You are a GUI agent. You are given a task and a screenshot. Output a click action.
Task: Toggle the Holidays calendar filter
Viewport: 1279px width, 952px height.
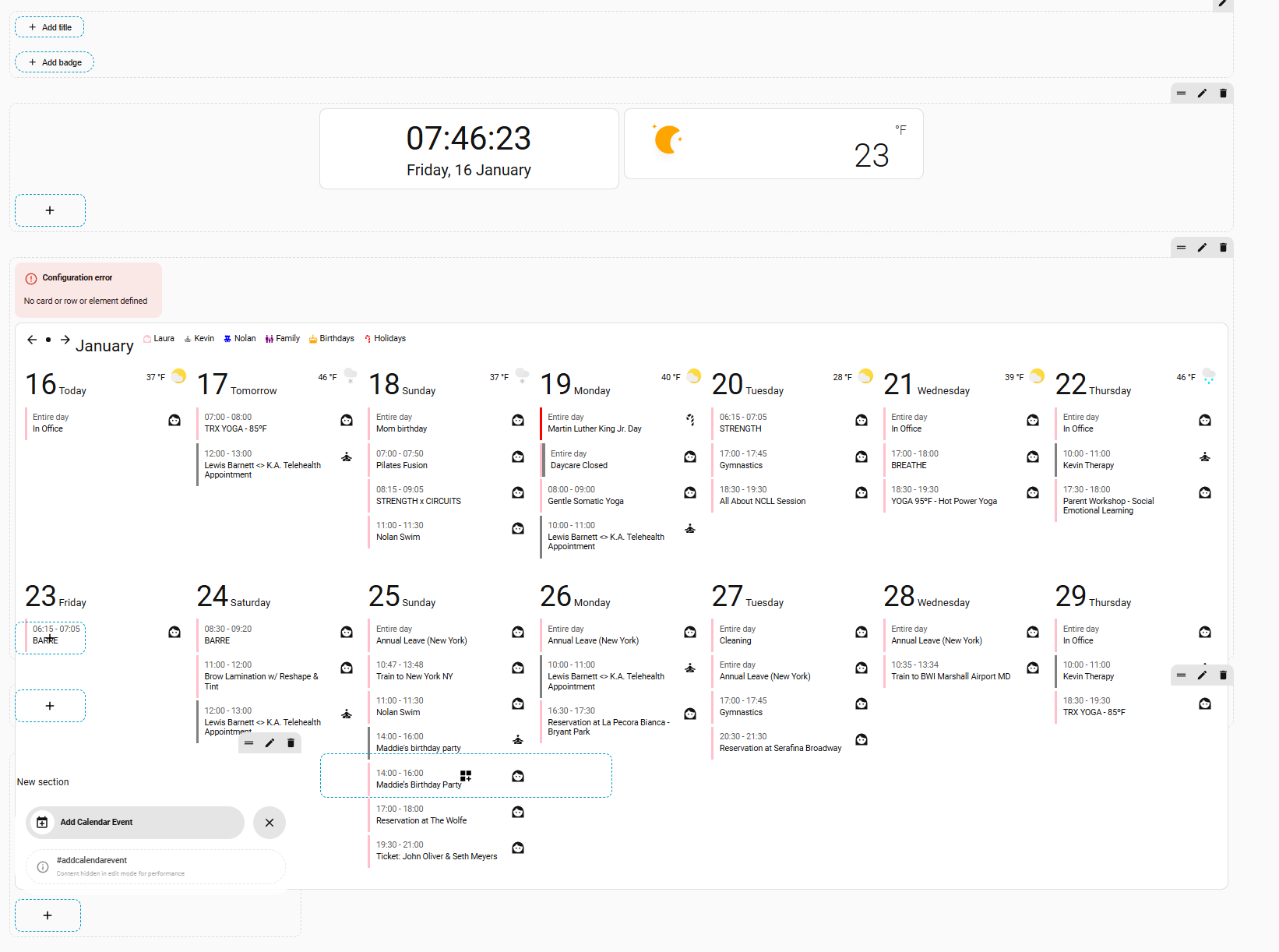pyautogui.click(x=385, y=339)
